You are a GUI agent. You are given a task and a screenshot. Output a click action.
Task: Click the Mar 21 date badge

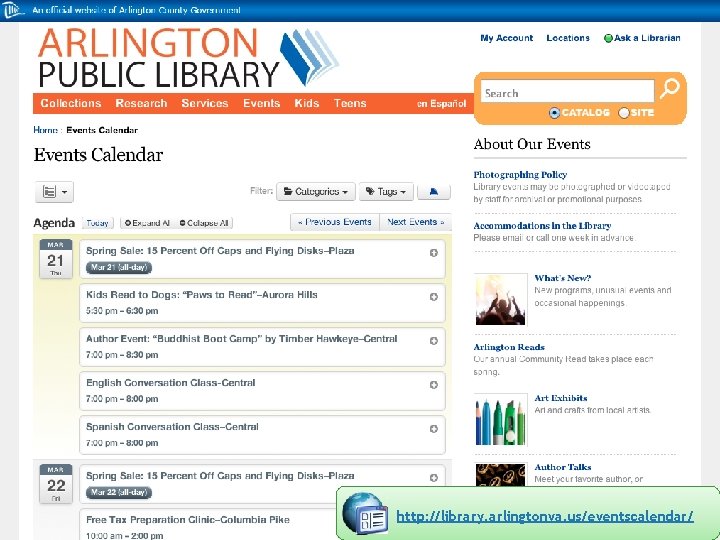56,259
